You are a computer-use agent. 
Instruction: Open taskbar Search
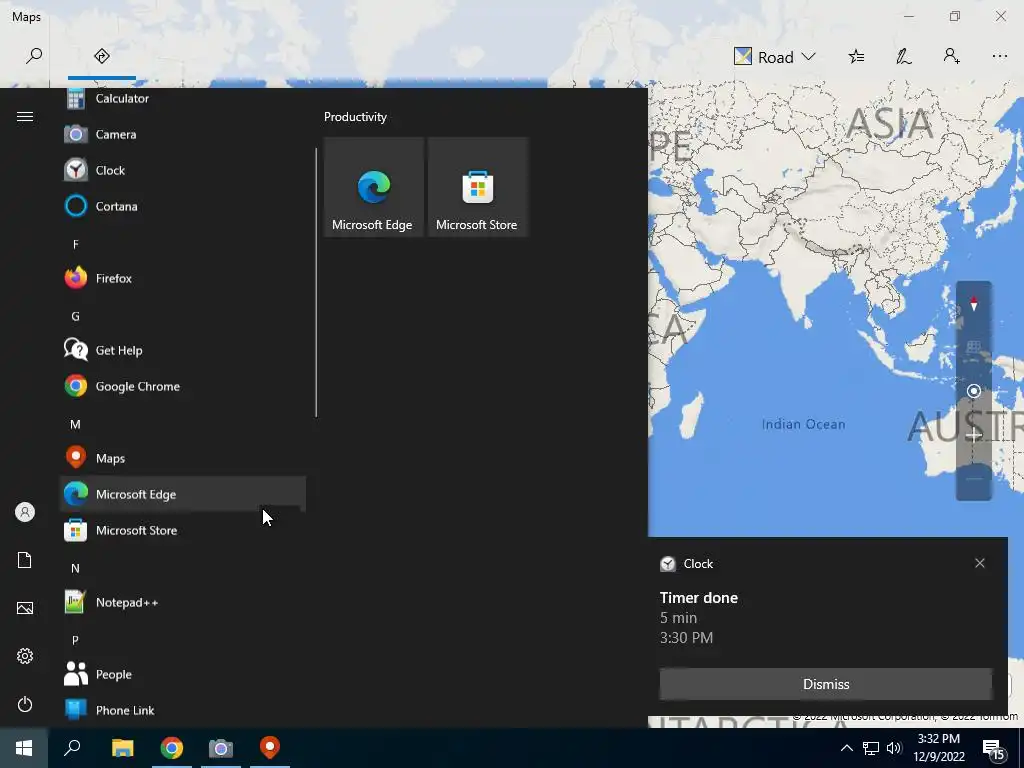(72, 748)
